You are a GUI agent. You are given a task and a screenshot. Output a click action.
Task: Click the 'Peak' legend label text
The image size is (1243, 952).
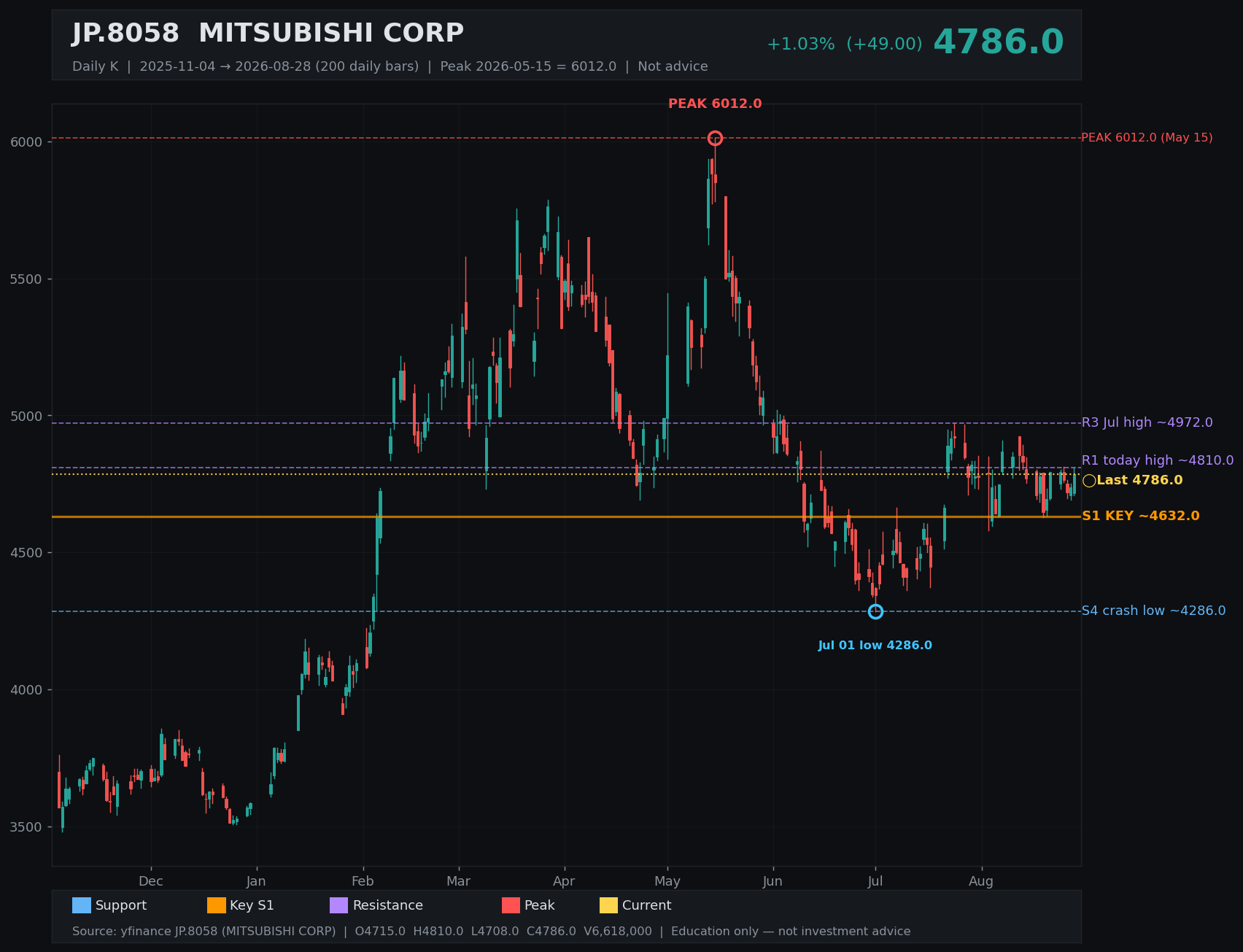[540, 905]
